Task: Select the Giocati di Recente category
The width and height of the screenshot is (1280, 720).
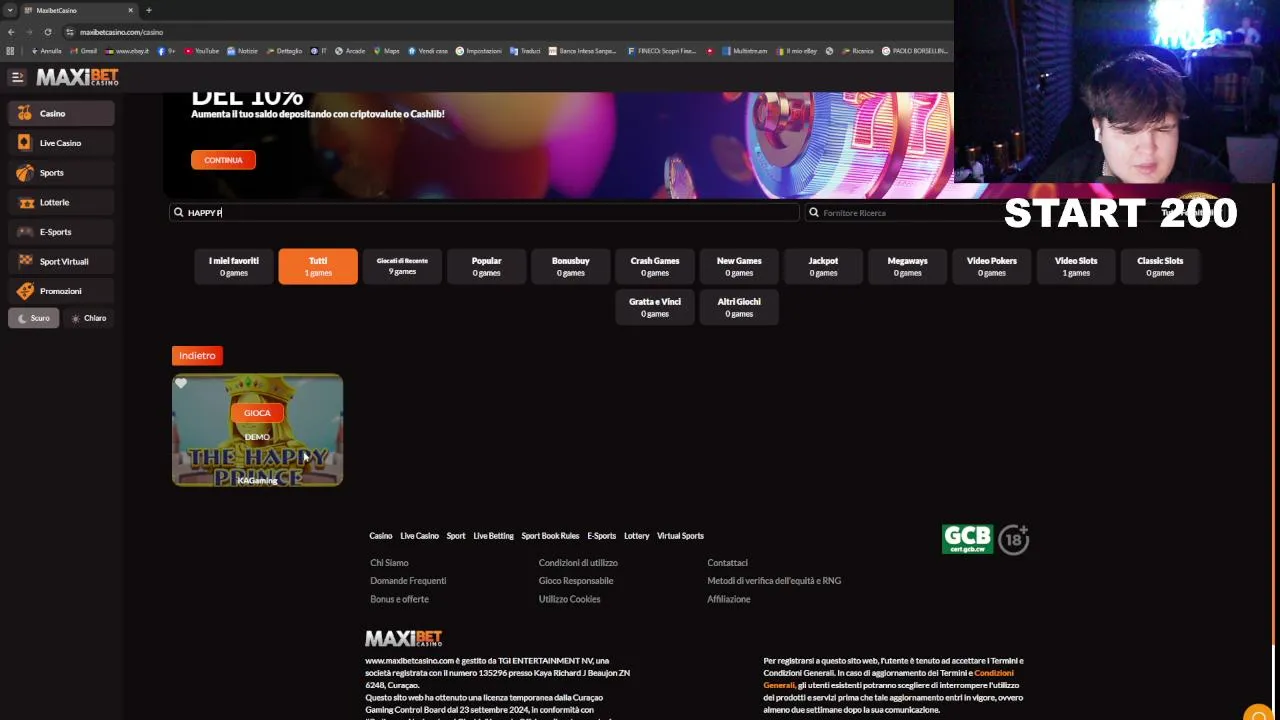Action: click(x=402, y=266)
